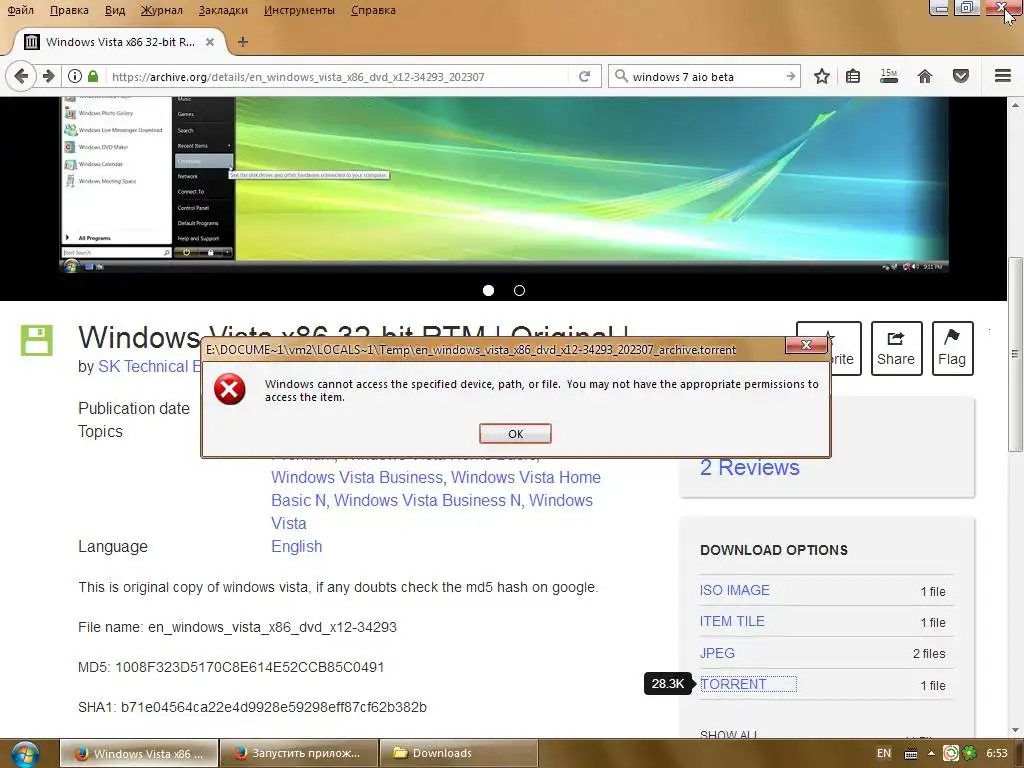Open the Windows Start orb
This screenshot has height=768, width=1024.
[24, 754]
